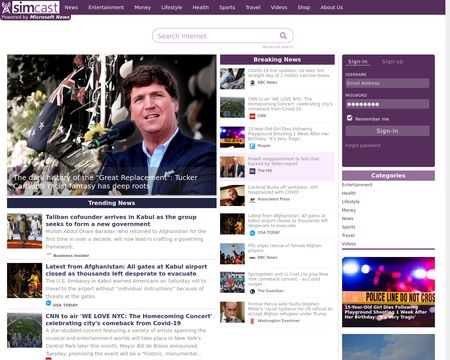The height and width of the screenshot is (360, 450).
Task: Click The Guardian source icon
Action: [x=252, y=291]
